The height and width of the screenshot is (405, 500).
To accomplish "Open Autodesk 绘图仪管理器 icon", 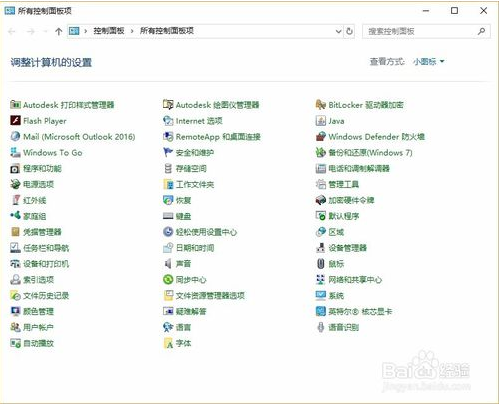I will (168, 105).
